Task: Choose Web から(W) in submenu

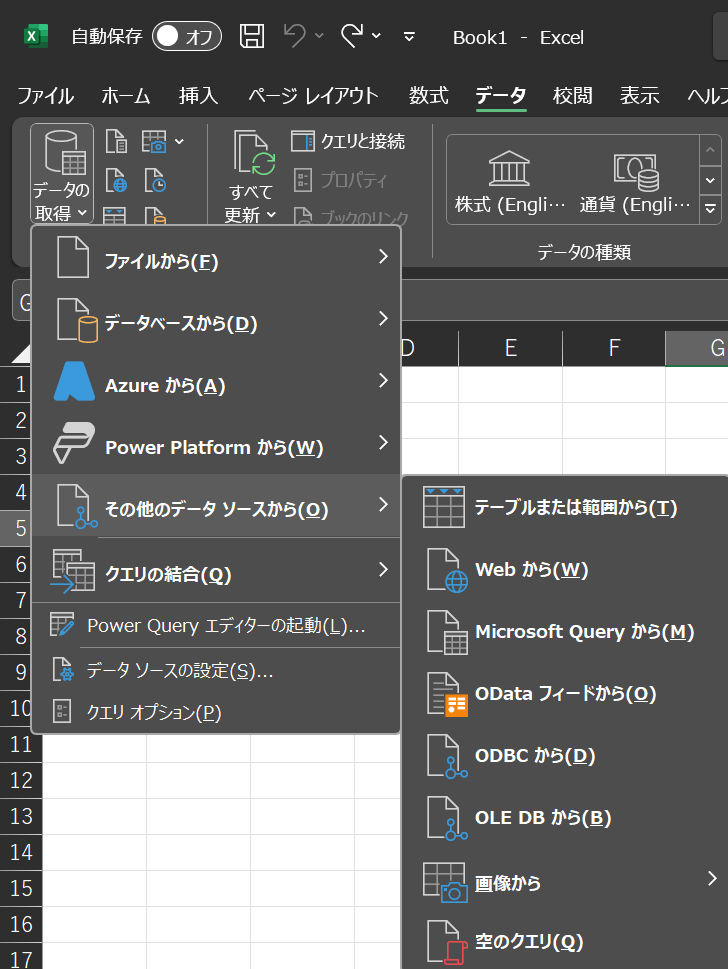Action: [565, 569]
